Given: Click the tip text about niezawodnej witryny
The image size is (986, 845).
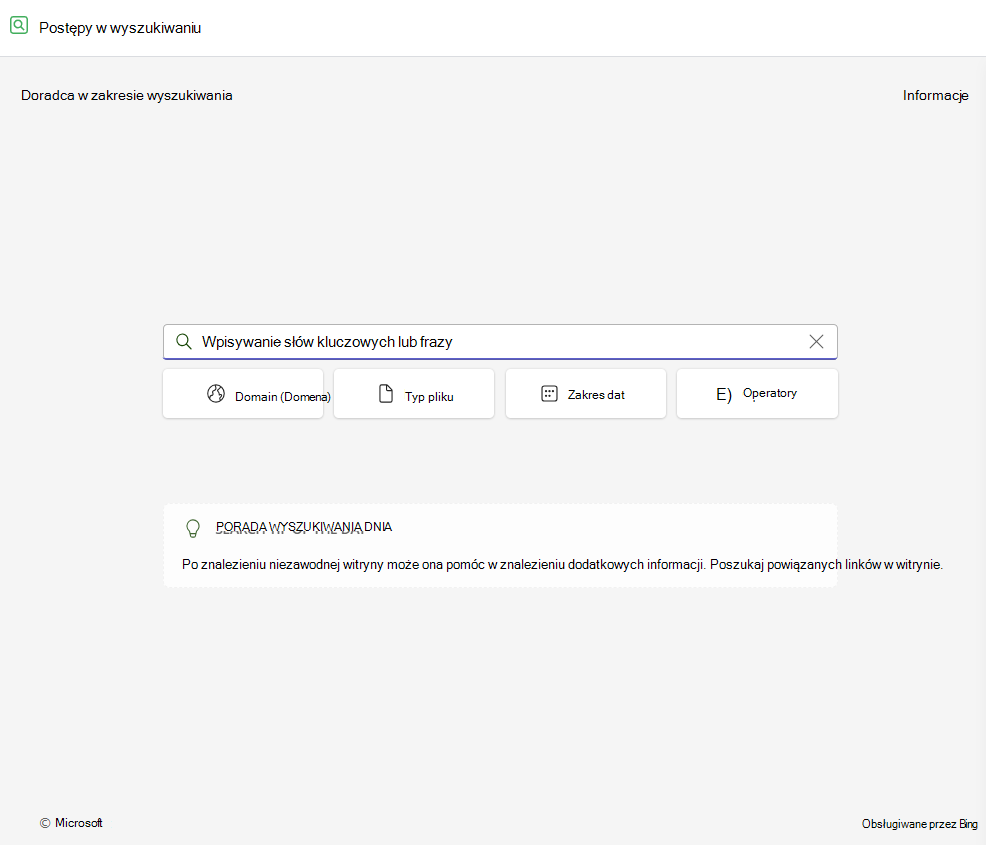Looking at the screenshot, I should (x=562, y=565).
